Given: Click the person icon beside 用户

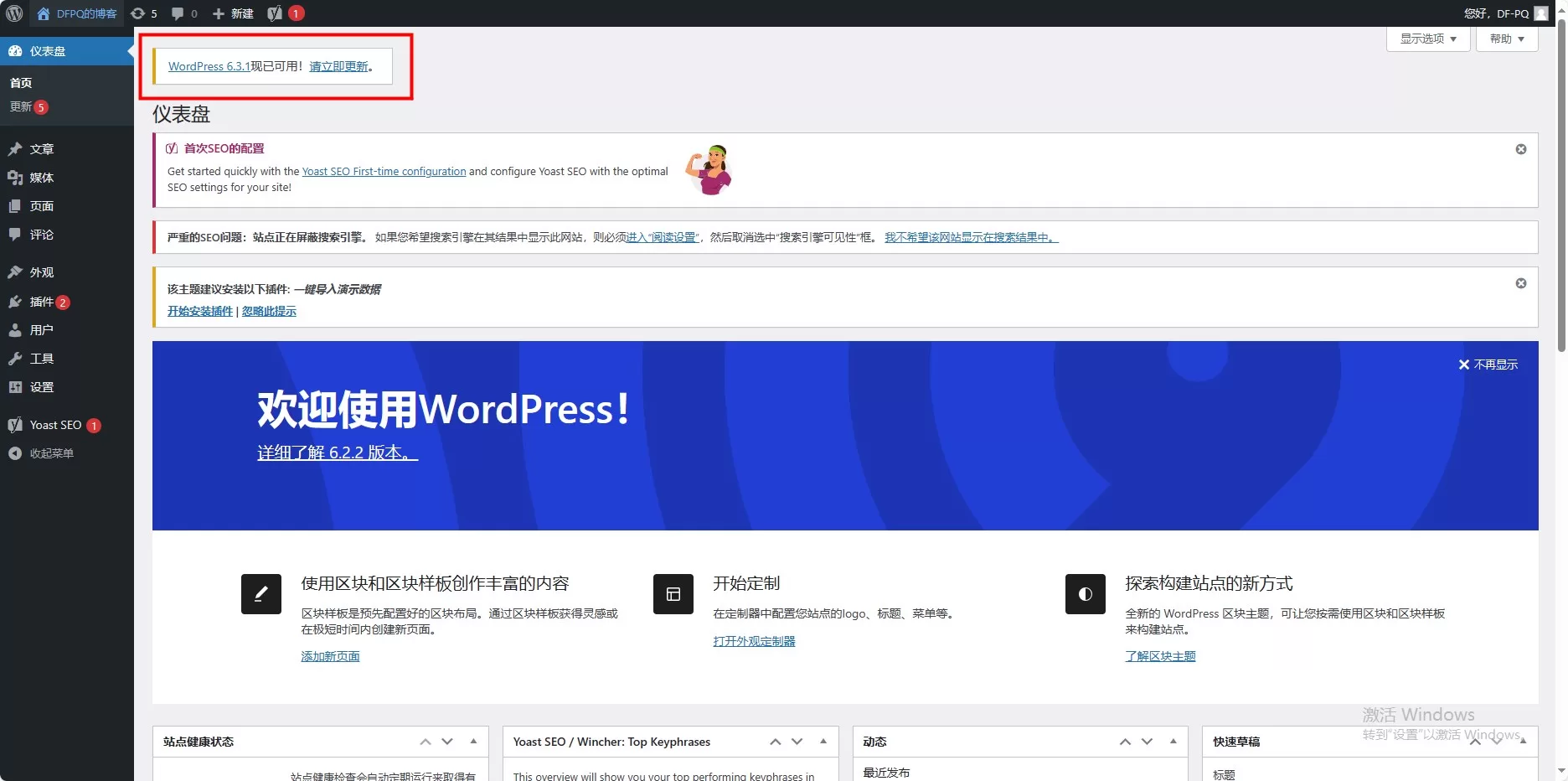Looking at the screenshot, I should (x=15, y=330).
